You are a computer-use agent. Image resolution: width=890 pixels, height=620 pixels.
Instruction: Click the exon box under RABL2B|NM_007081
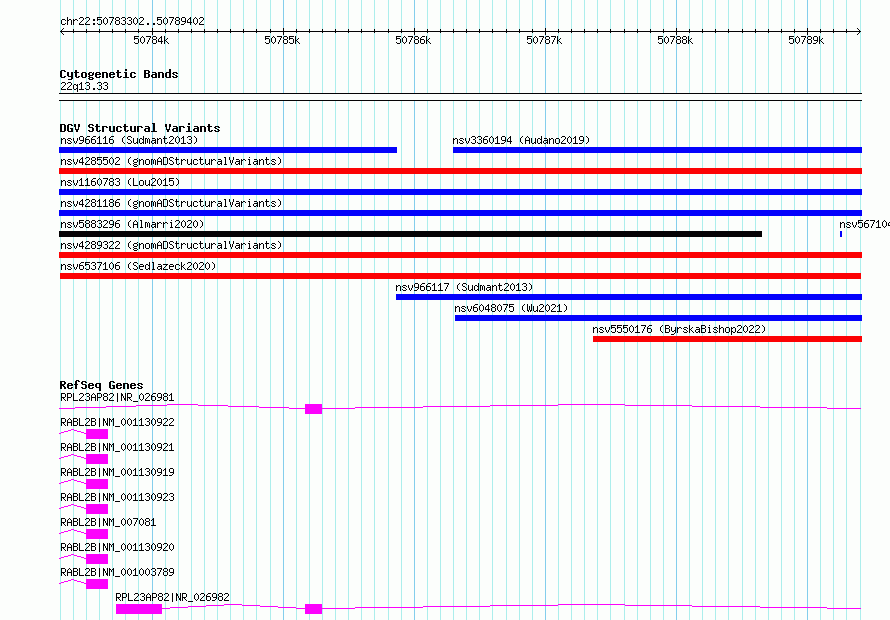pos(97,534)
